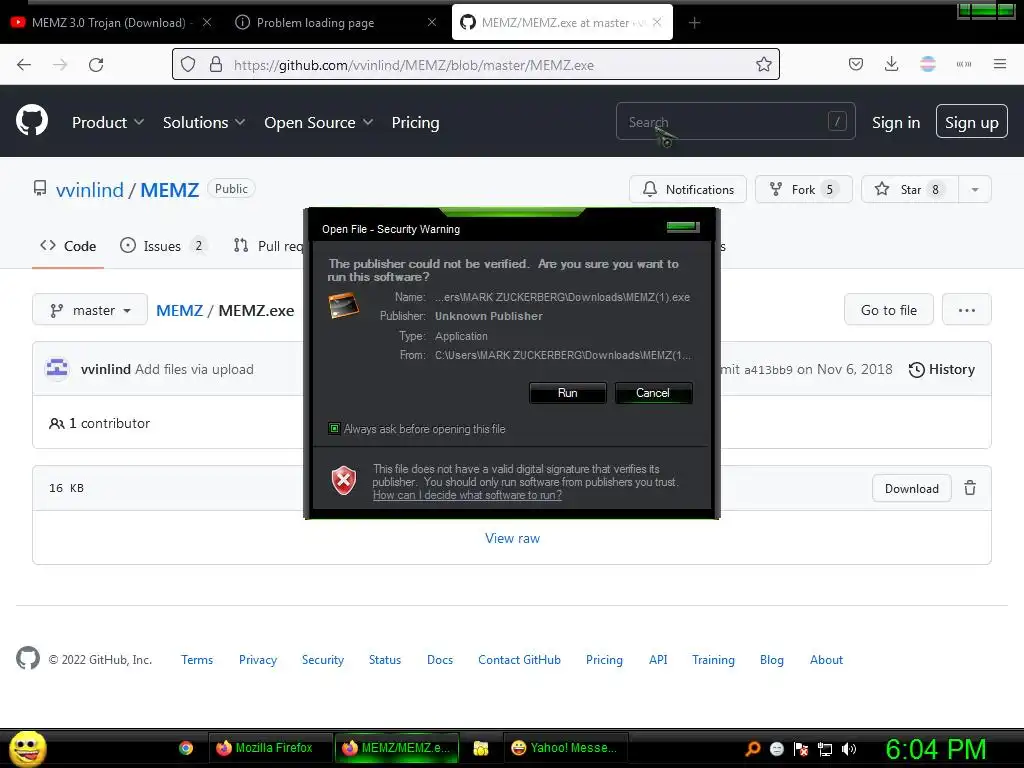The image size is (1024, 768).
Task: Open a new browser tab with plus
Action: 694,23
